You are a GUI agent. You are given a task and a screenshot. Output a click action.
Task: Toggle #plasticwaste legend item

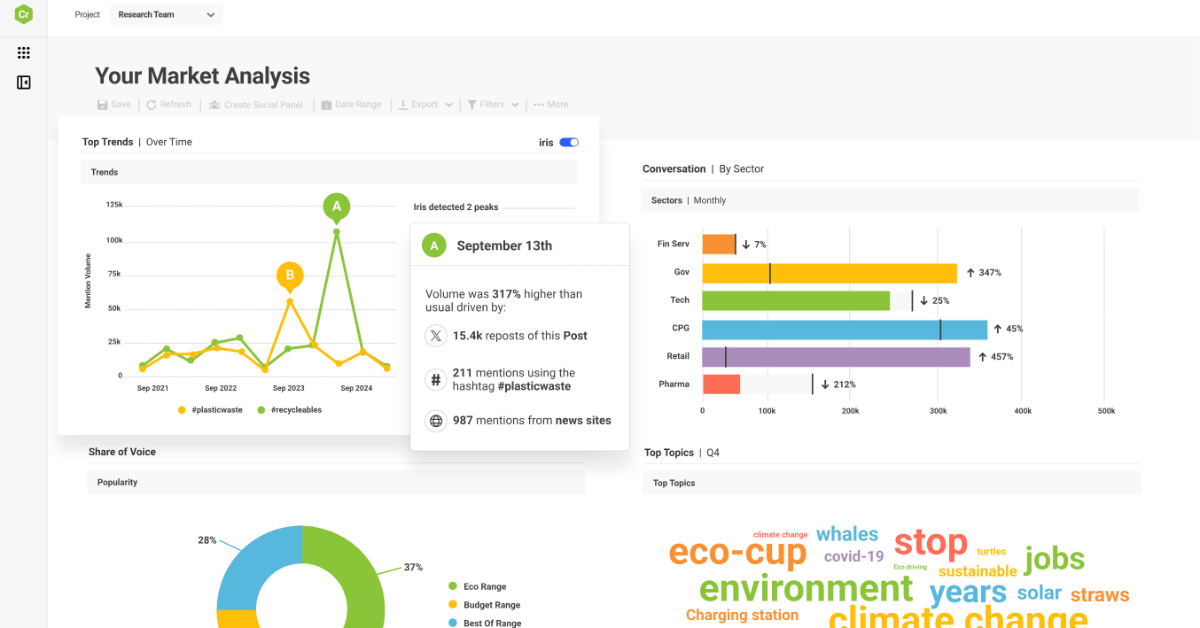coord(208,409)
